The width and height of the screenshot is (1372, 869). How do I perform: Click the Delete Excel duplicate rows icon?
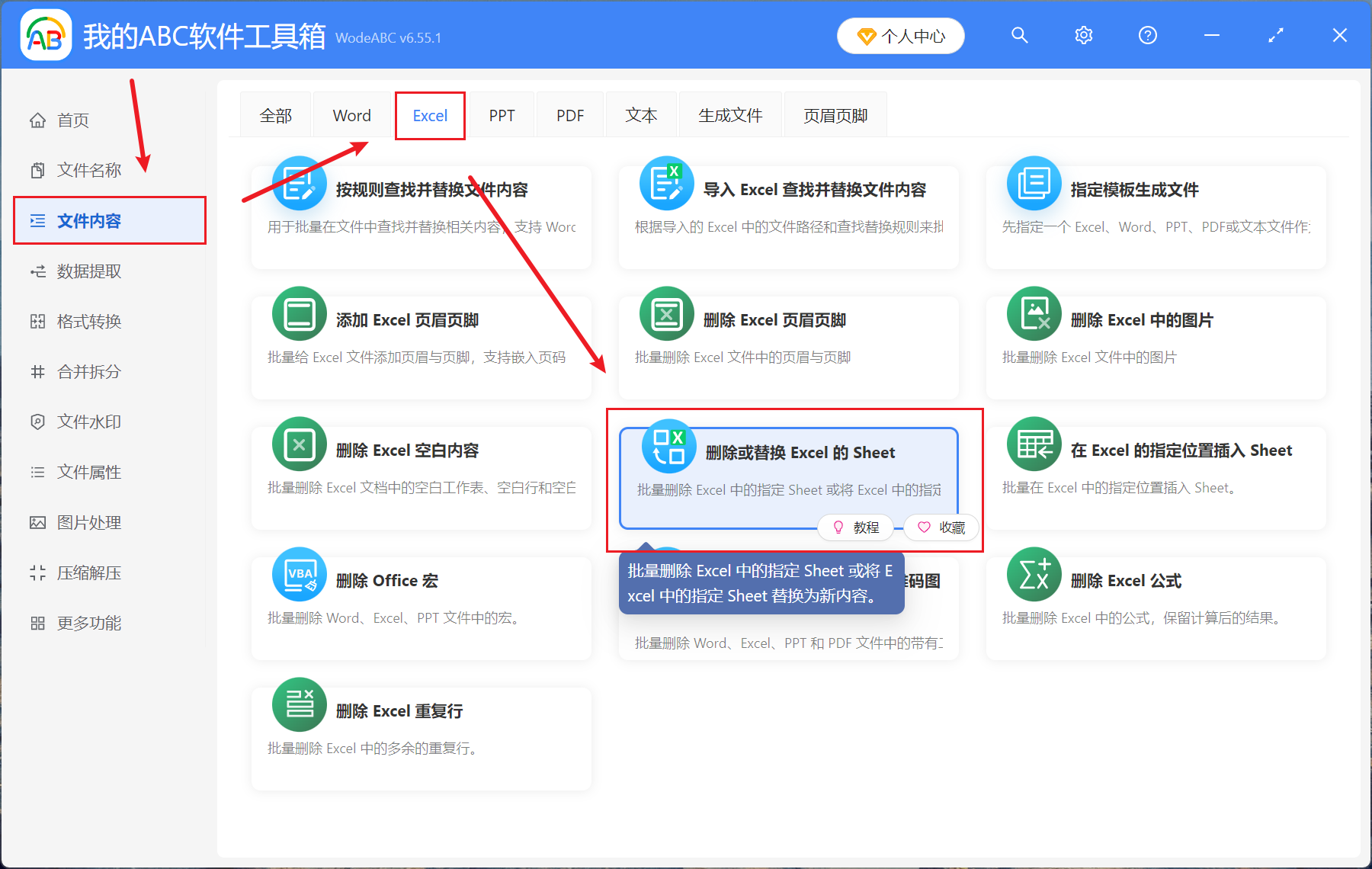[299, 704]
